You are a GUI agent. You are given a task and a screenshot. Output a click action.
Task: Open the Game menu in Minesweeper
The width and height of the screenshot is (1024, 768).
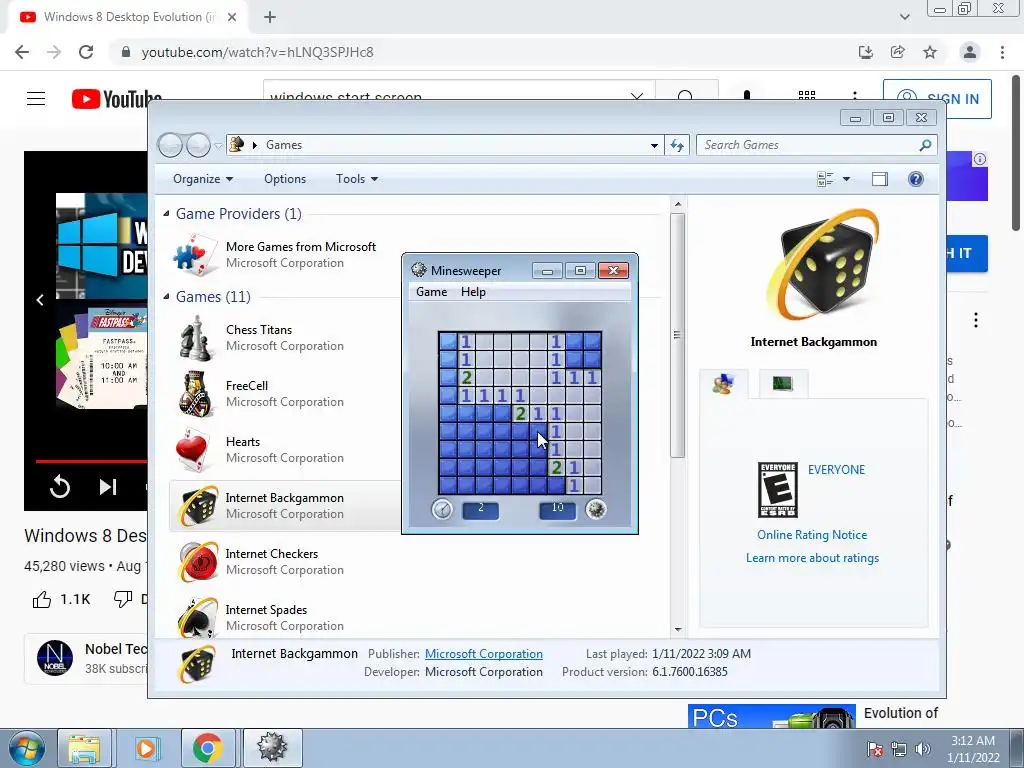(x=432, y=292)
